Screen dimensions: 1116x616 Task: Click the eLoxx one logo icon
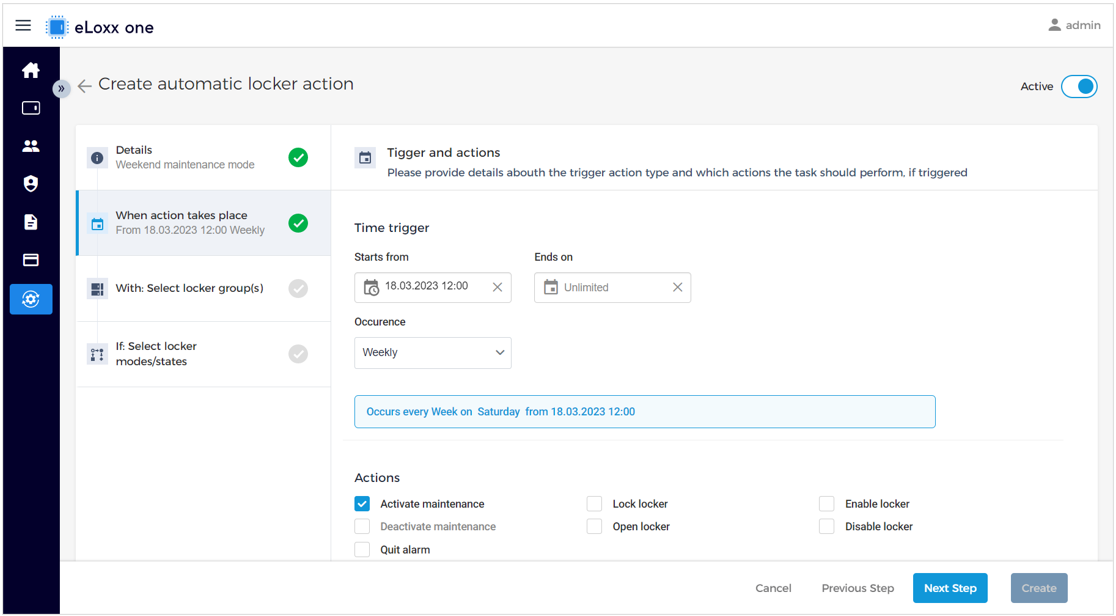57,27
